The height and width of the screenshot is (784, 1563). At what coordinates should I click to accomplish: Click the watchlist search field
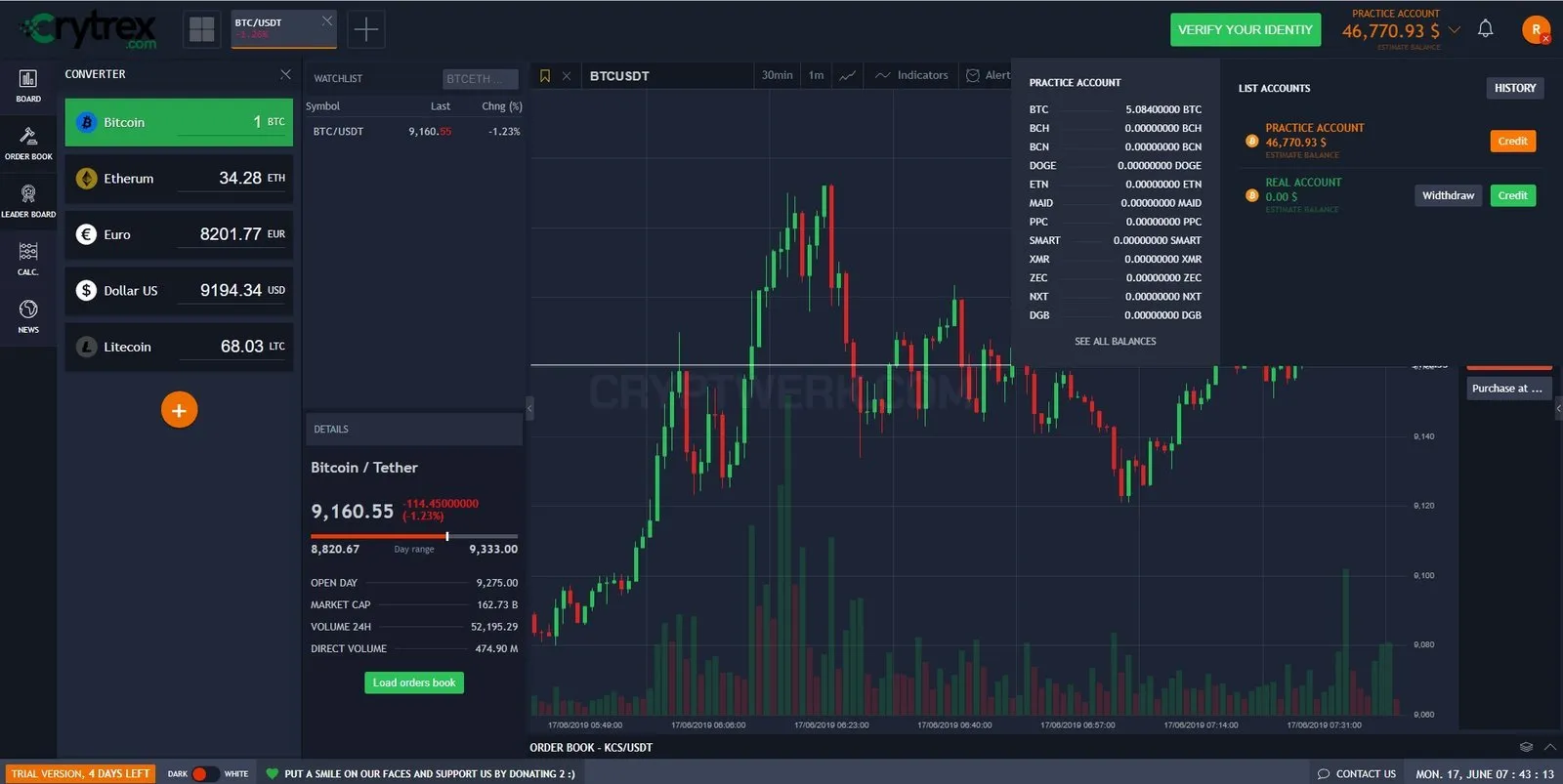480,79
